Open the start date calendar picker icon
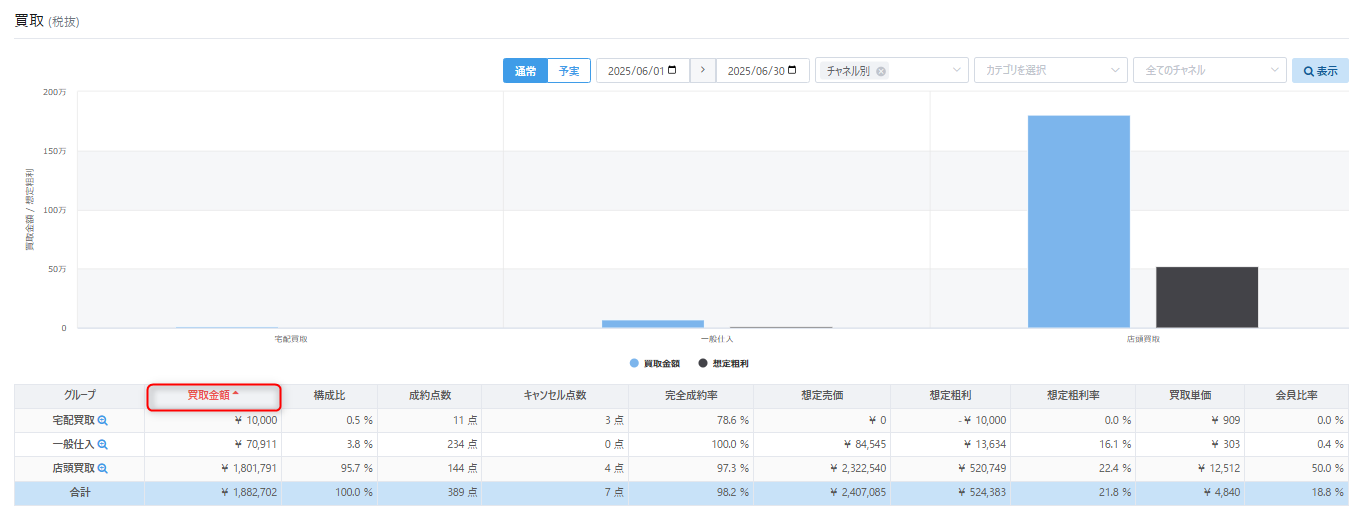Image resolution: width=1357 pixels, height=516 pixels. [672, 71]
